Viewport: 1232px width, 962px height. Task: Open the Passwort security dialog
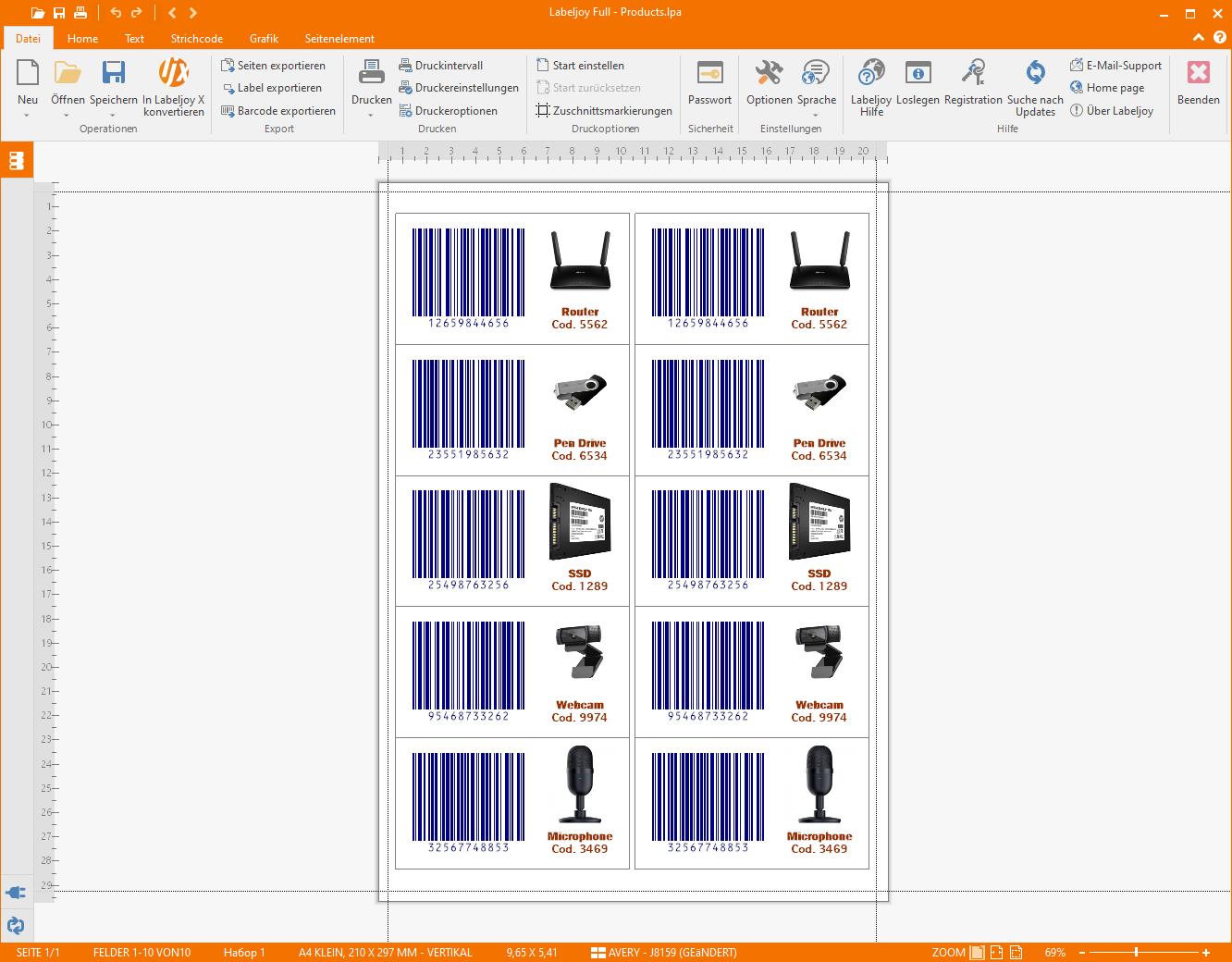point(710,81)
